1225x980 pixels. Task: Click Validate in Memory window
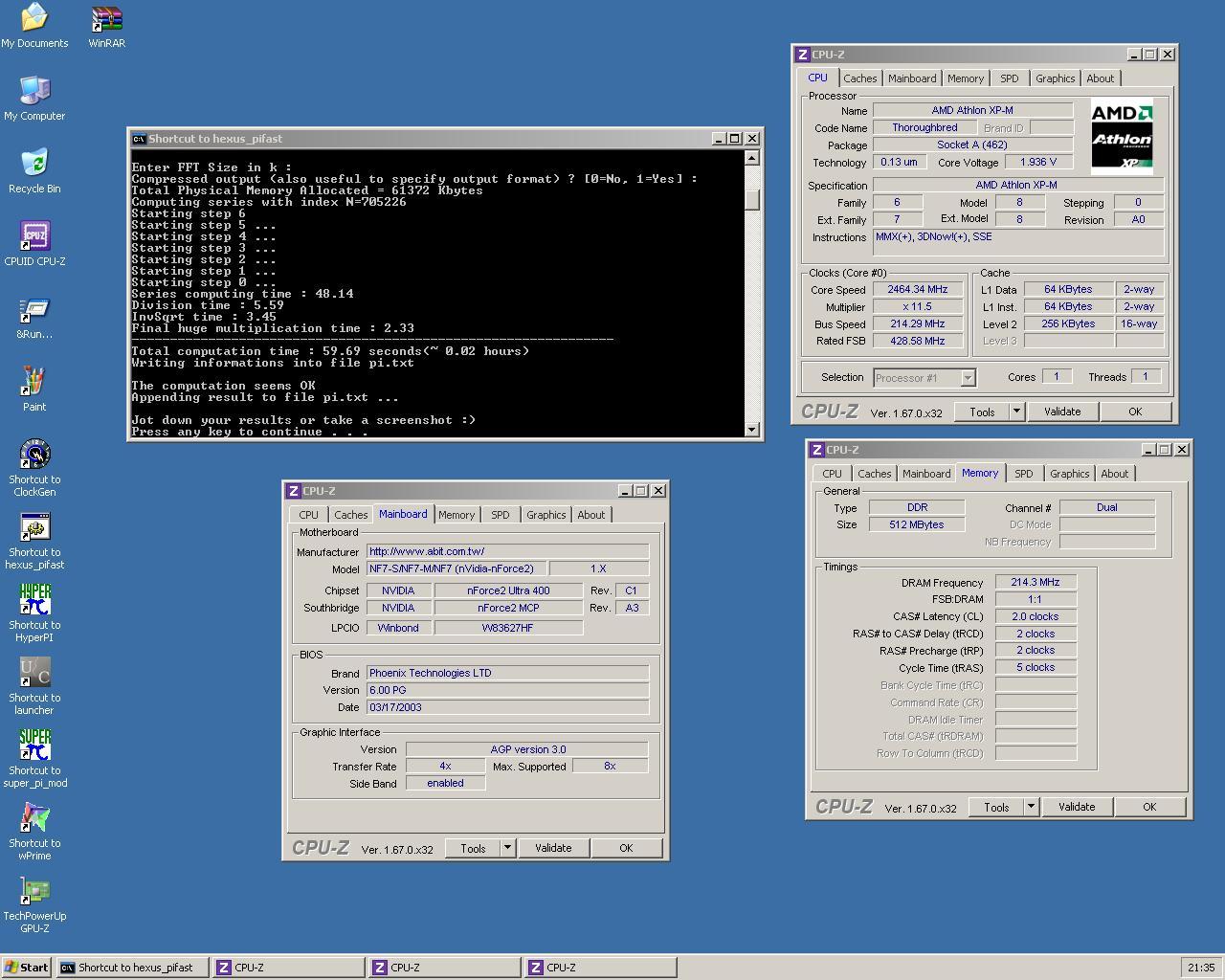[1077, 808]
